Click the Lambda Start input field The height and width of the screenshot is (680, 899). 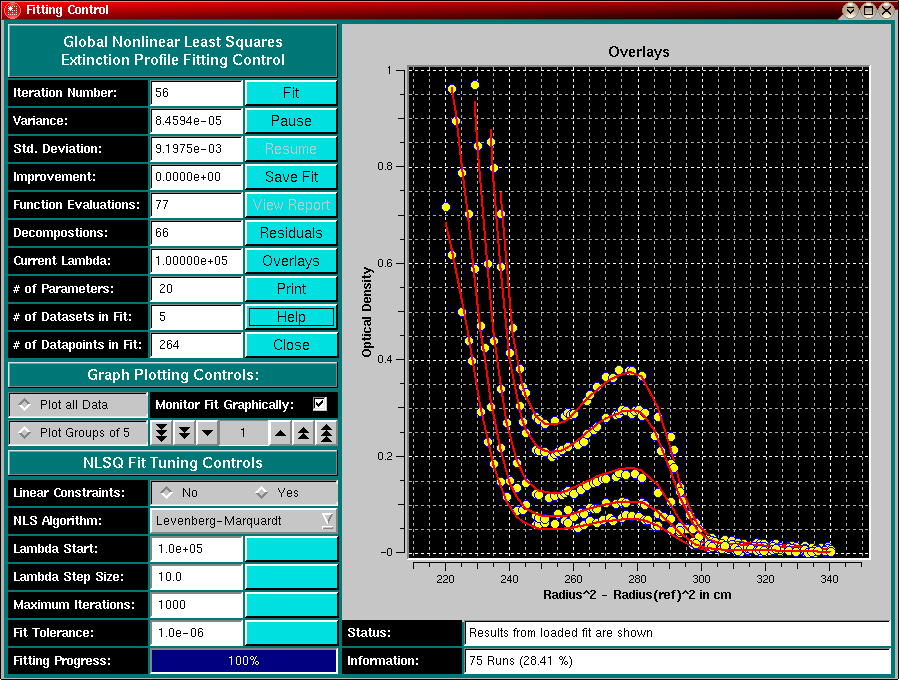pyautogui.click(x=197, y=549)
